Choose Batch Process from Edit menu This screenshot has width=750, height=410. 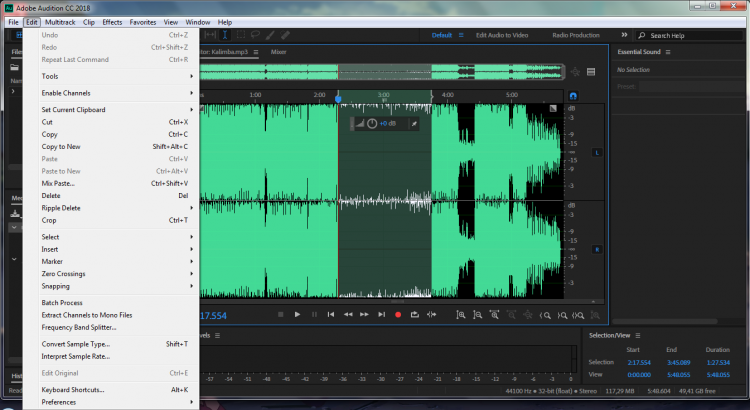62,302
